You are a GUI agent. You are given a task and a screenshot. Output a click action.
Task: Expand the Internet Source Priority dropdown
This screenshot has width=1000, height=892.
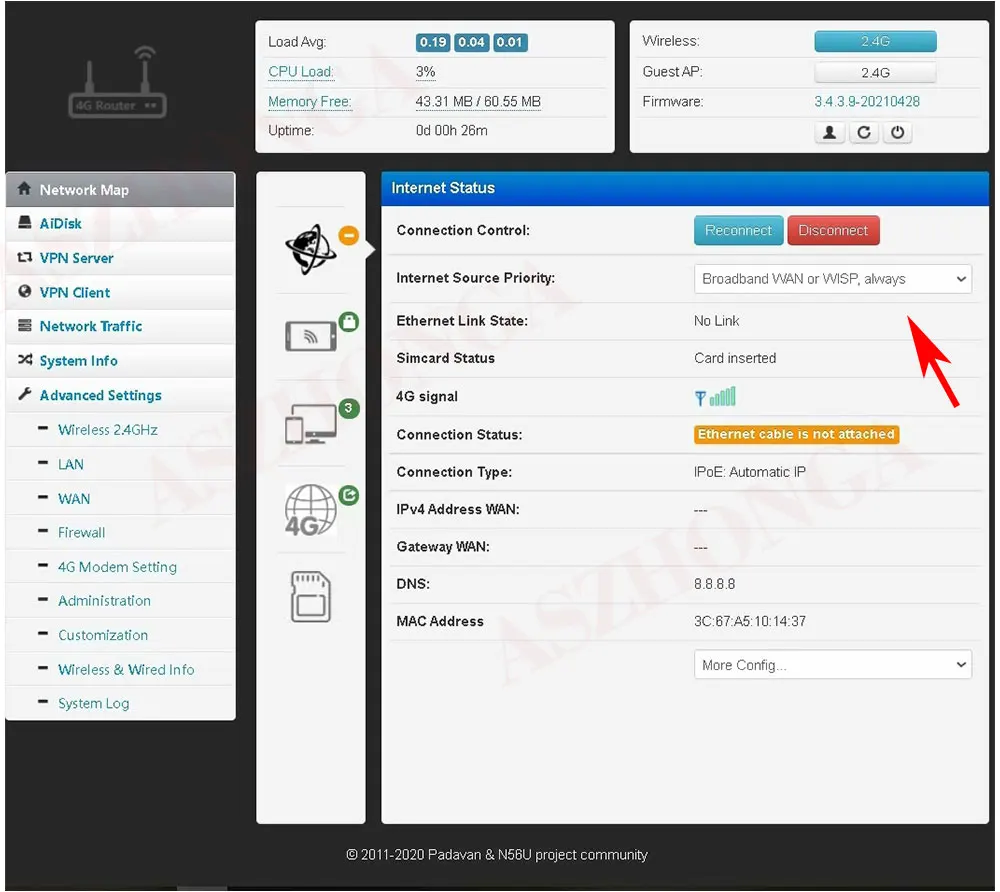[x=834, y=279]
